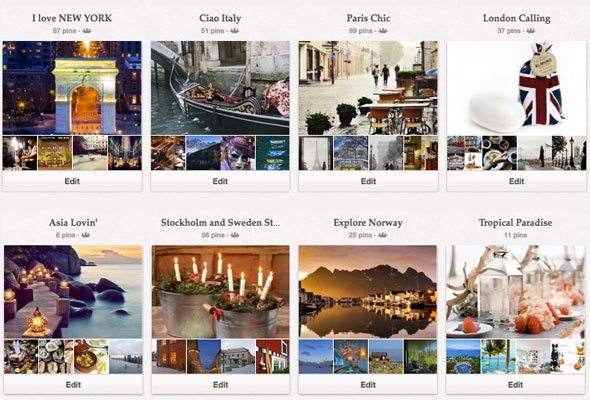The height and width of the screenshot is (400, 590).
Task: Open the Asia Lovin' board title
Action: 73,223
